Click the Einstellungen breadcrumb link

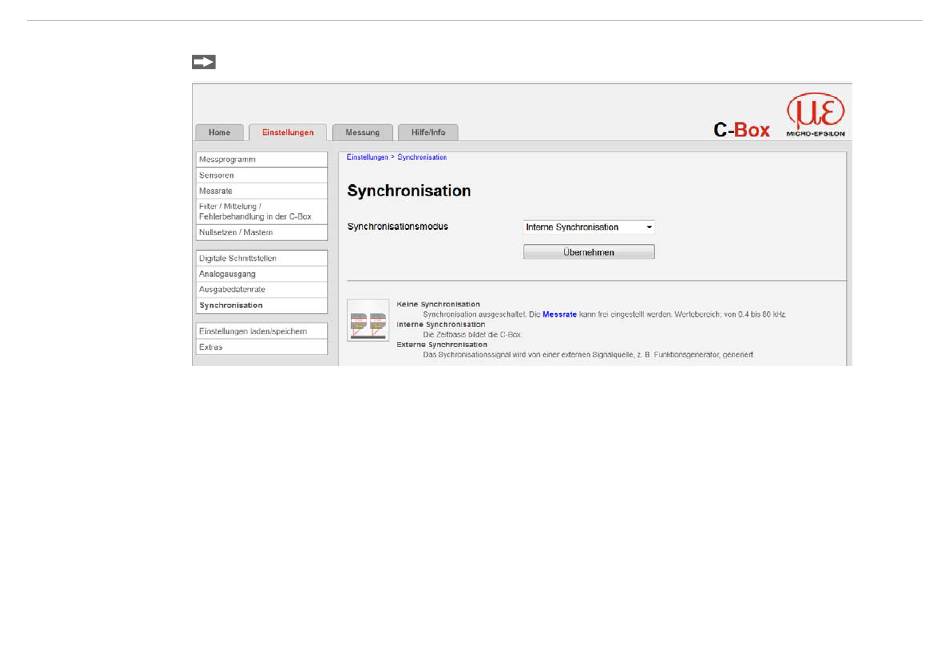coord(367,157)
